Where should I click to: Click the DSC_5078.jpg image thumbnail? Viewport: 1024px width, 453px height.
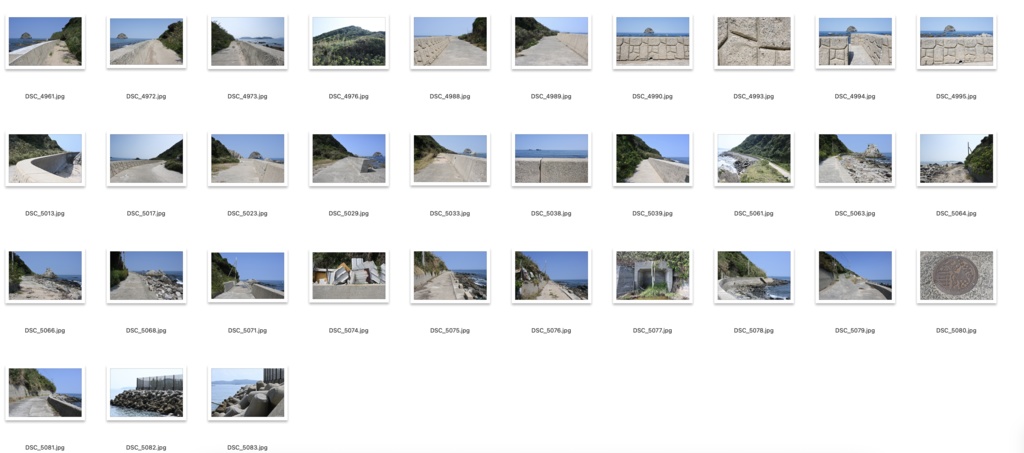[x=754, y=275]
